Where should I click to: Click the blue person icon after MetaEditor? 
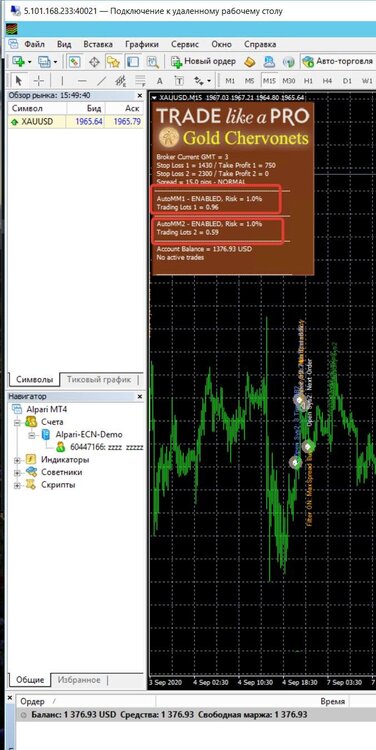coord(269,61)
